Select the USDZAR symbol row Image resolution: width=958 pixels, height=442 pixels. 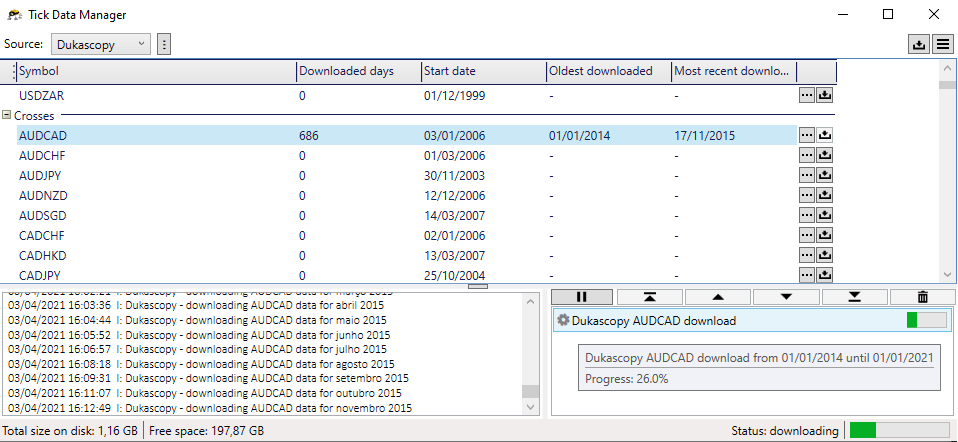pos(406,95)
